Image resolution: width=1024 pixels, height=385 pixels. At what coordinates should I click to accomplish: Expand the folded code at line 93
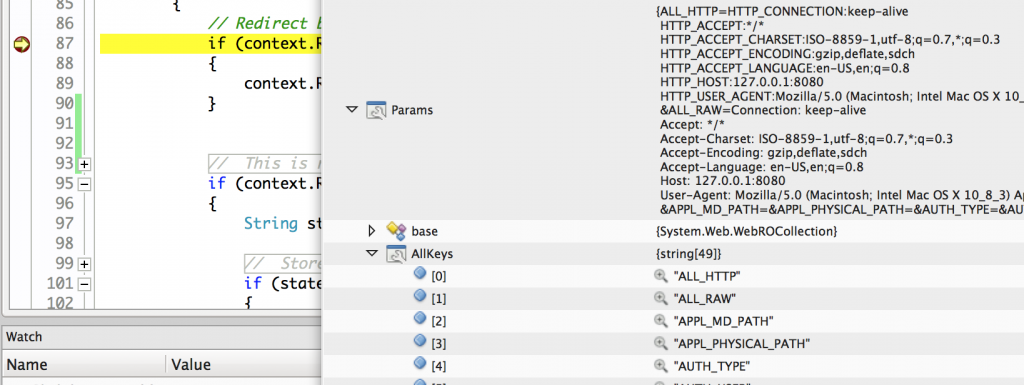[84, 164]
